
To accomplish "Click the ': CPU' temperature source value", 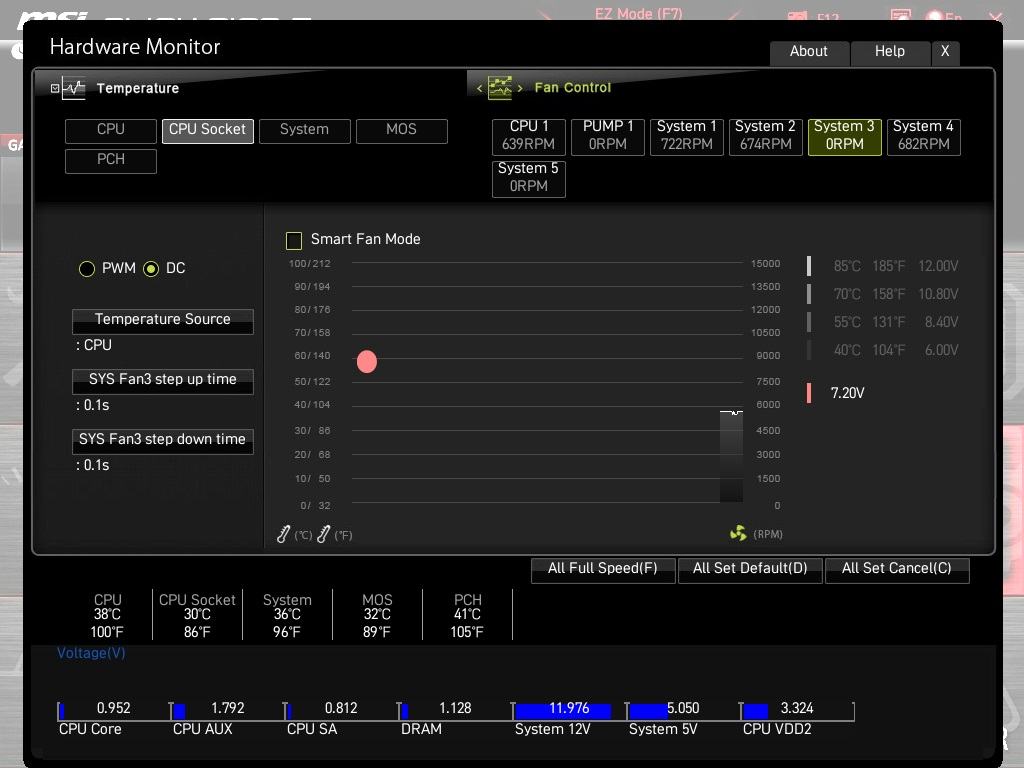I will coord(94,345).
